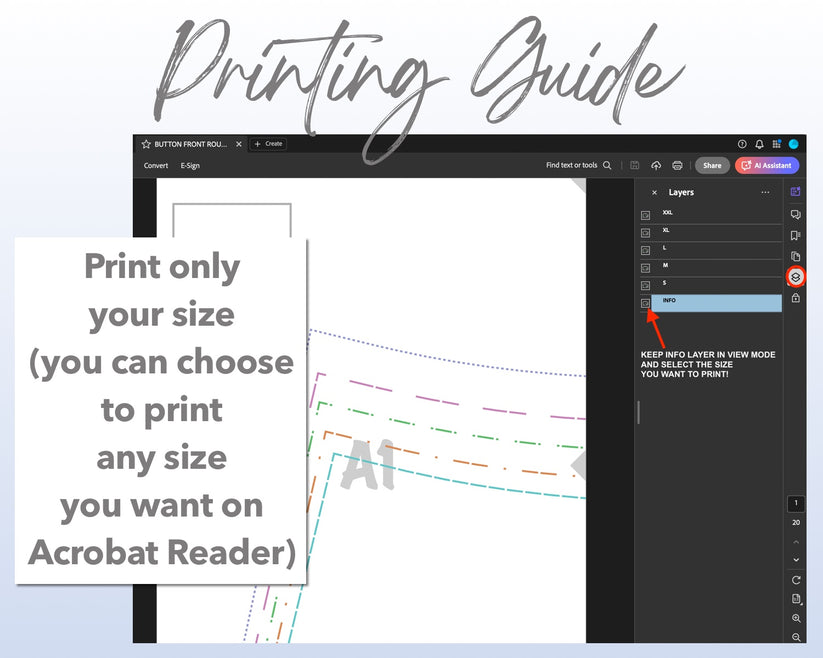Viewport: 823px width, 658px height.
Task: Click the Layers panel resize handle
Action: click(x=637, y=412)
